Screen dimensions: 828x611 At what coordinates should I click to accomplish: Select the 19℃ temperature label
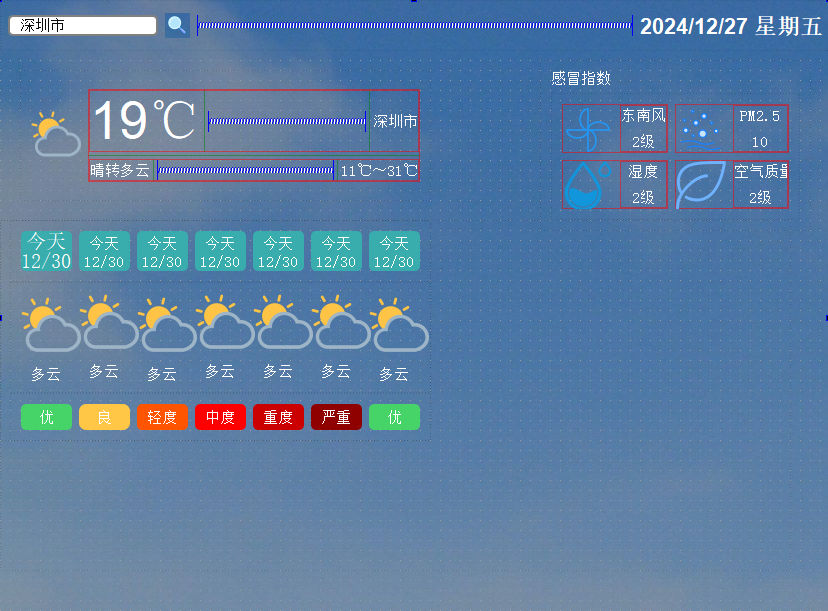pyautogui.click(x=146, y=121)
